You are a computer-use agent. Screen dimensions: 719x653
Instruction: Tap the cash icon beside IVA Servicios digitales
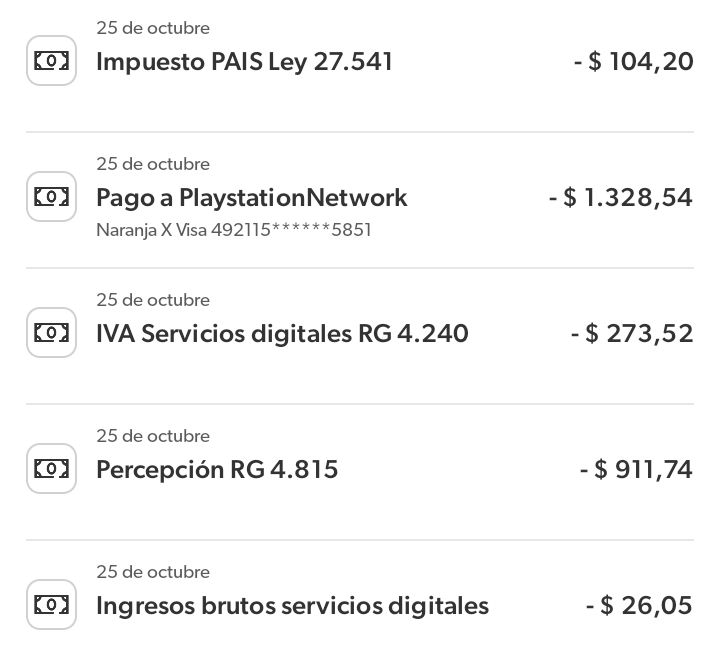coord(51,332)
